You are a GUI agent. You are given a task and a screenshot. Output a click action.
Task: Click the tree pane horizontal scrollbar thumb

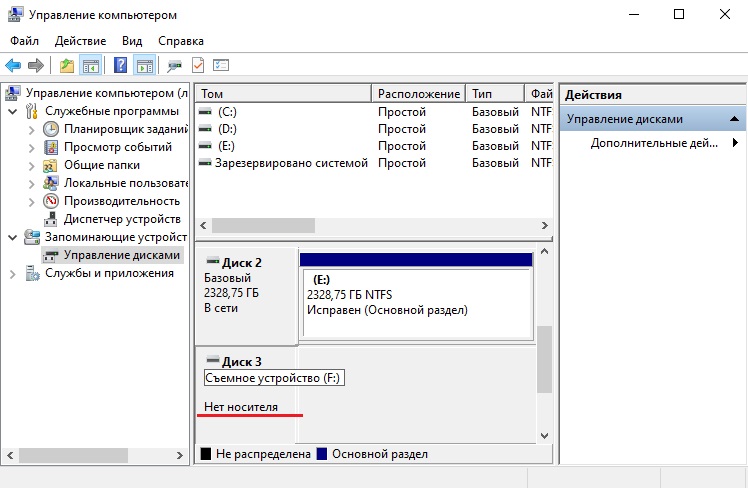point(73,456)
